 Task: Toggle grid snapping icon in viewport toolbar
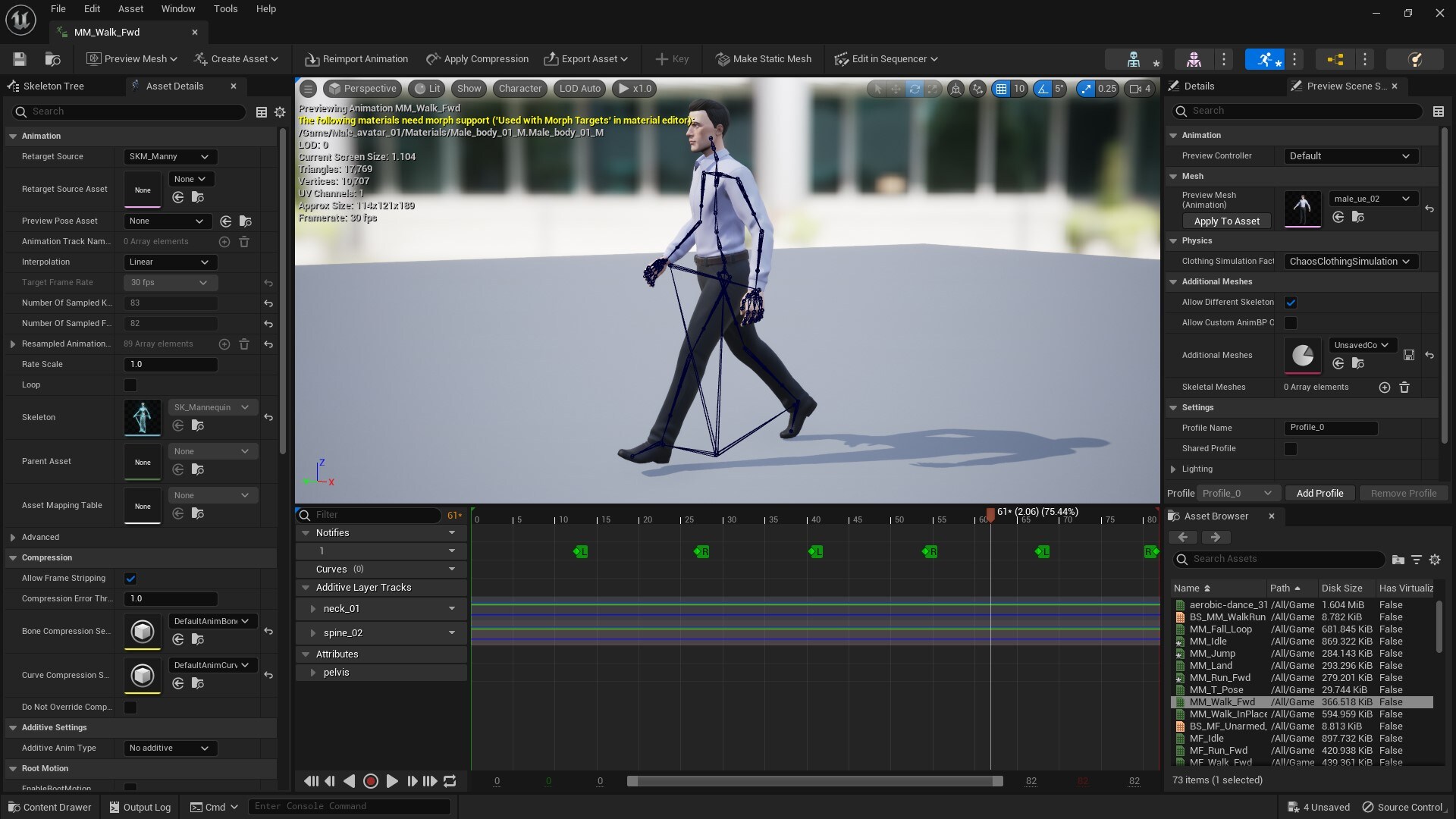pos(1002,89)
